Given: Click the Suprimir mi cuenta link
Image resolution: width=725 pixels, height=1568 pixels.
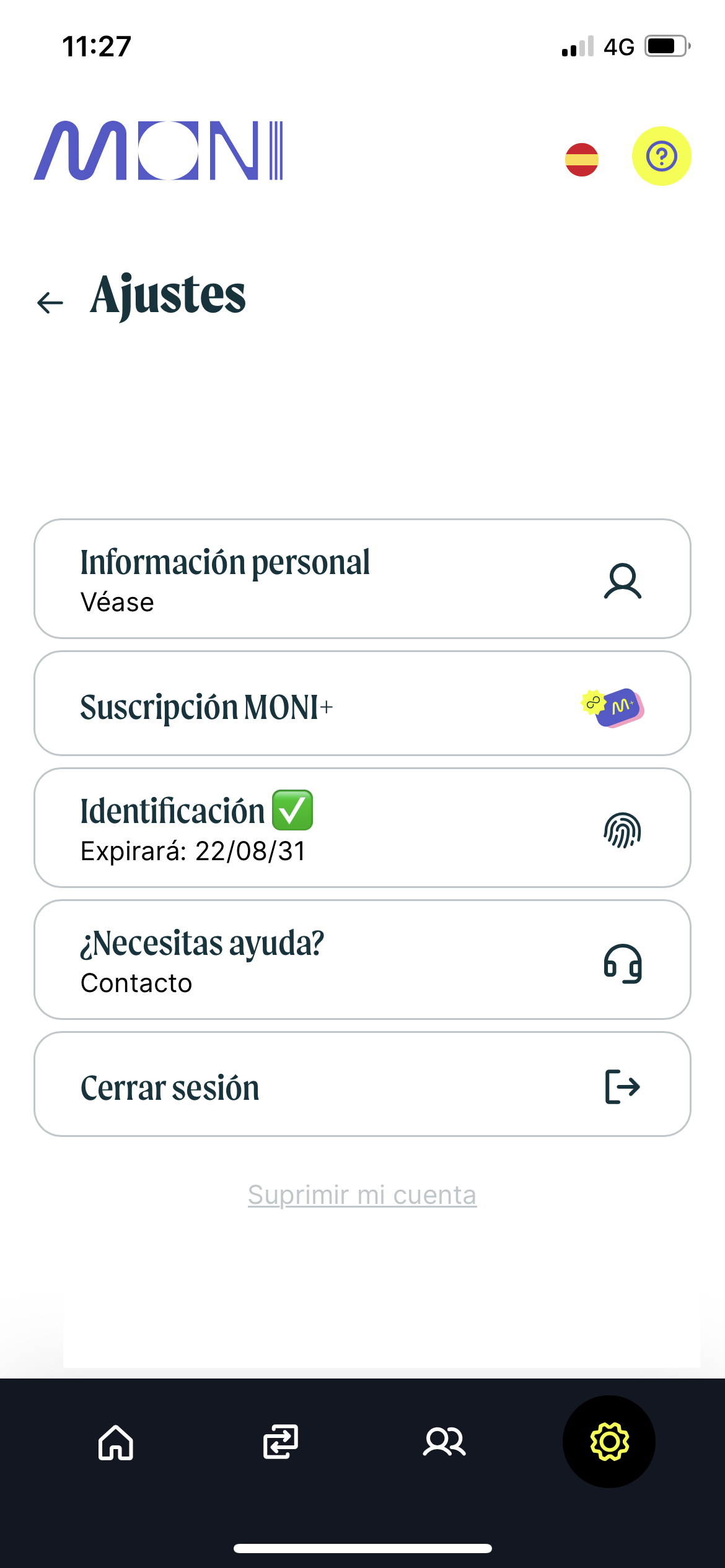Looking at the screenshot, I should (362, 1195).
